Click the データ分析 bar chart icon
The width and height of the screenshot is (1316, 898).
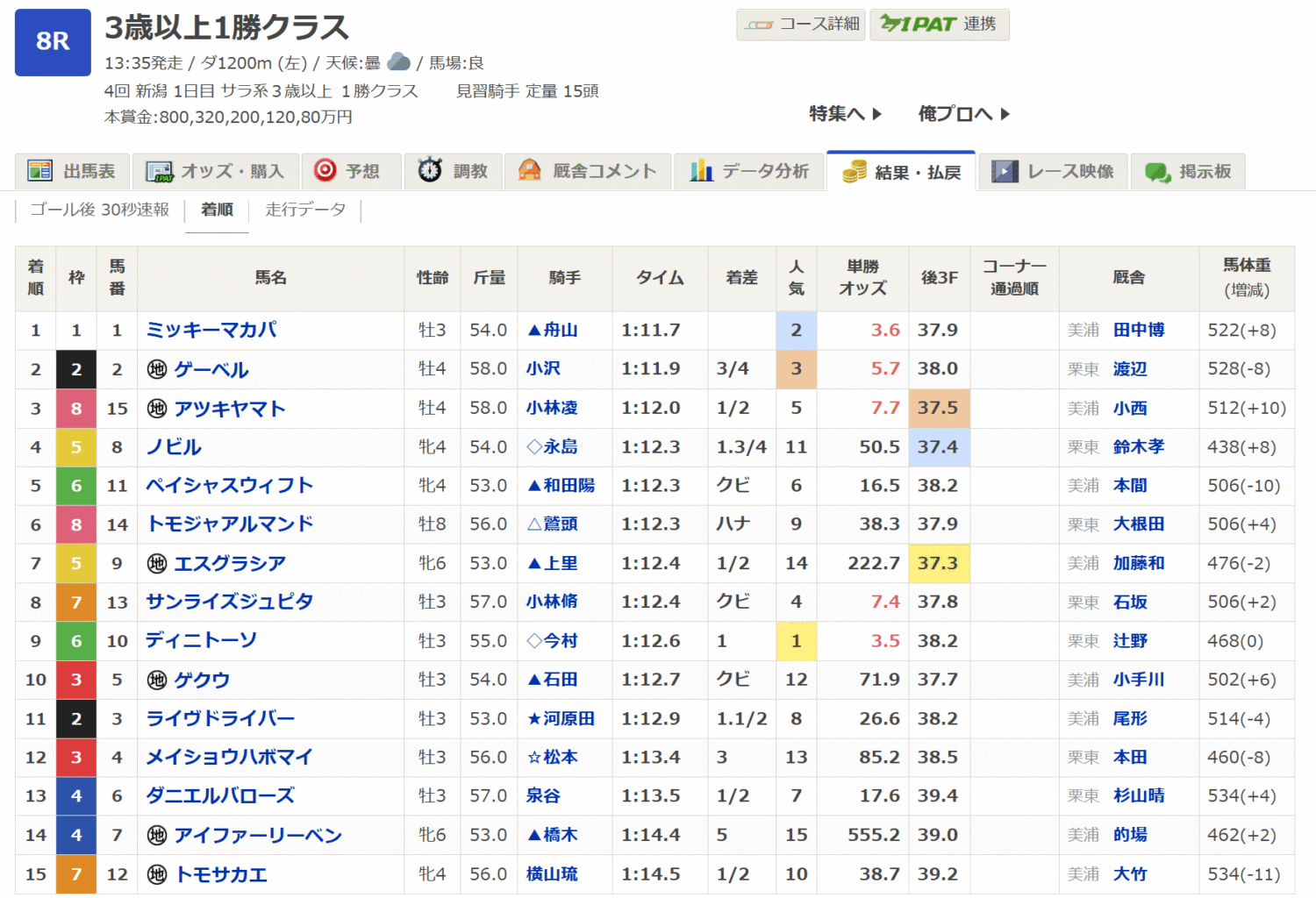(x=701, y=171)
